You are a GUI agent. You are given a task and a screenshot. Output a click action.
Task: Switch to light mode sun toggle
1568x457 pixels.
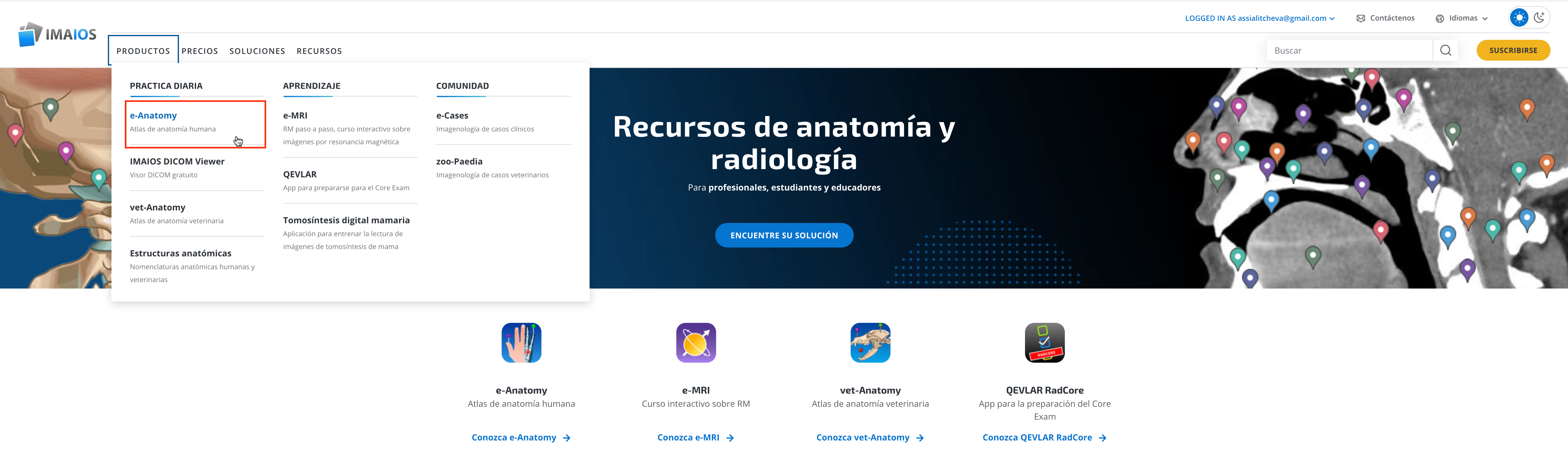(x=1519, y=18)
